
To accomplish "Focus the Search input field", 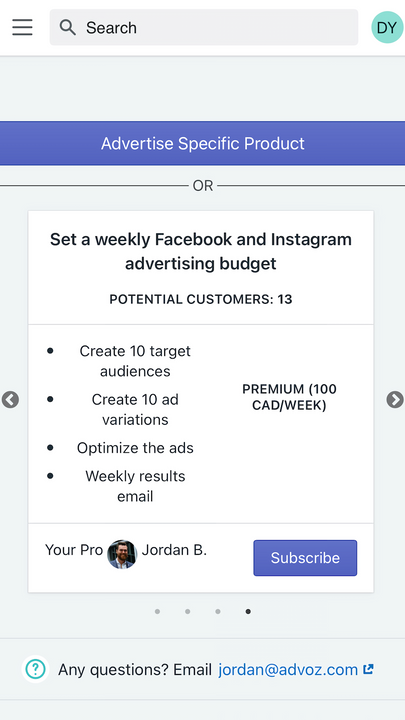I will click(204, 28).
